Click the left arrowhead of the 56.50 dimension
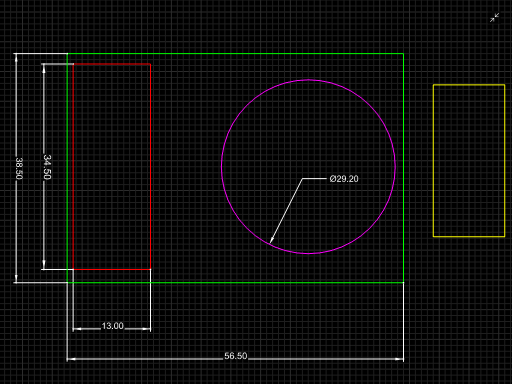Screen dimensions: 512x384 pos(71,359)
